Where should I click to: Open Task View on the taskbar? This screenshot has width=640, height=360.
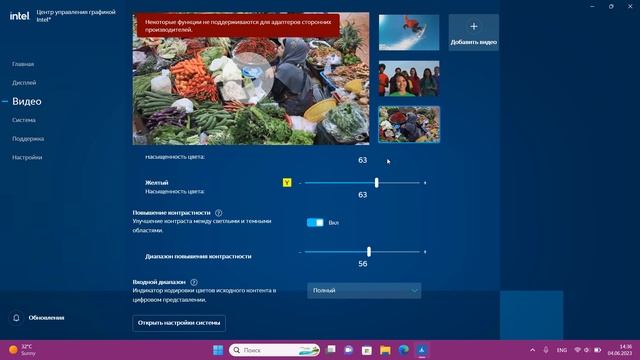tap(331, 350)
